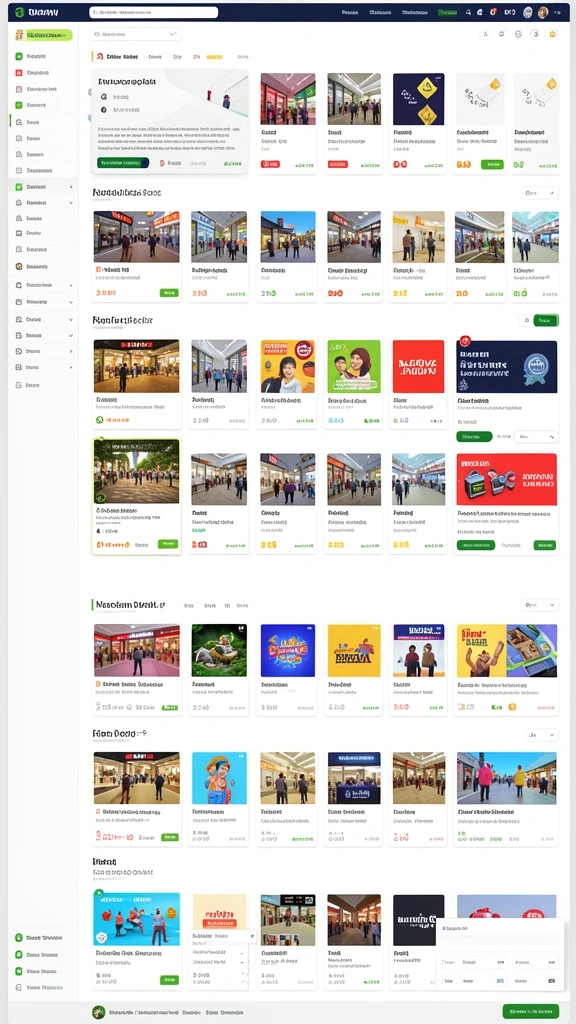
Task: Click the magnifier icon in the header
Action: [x=468, y=12]
